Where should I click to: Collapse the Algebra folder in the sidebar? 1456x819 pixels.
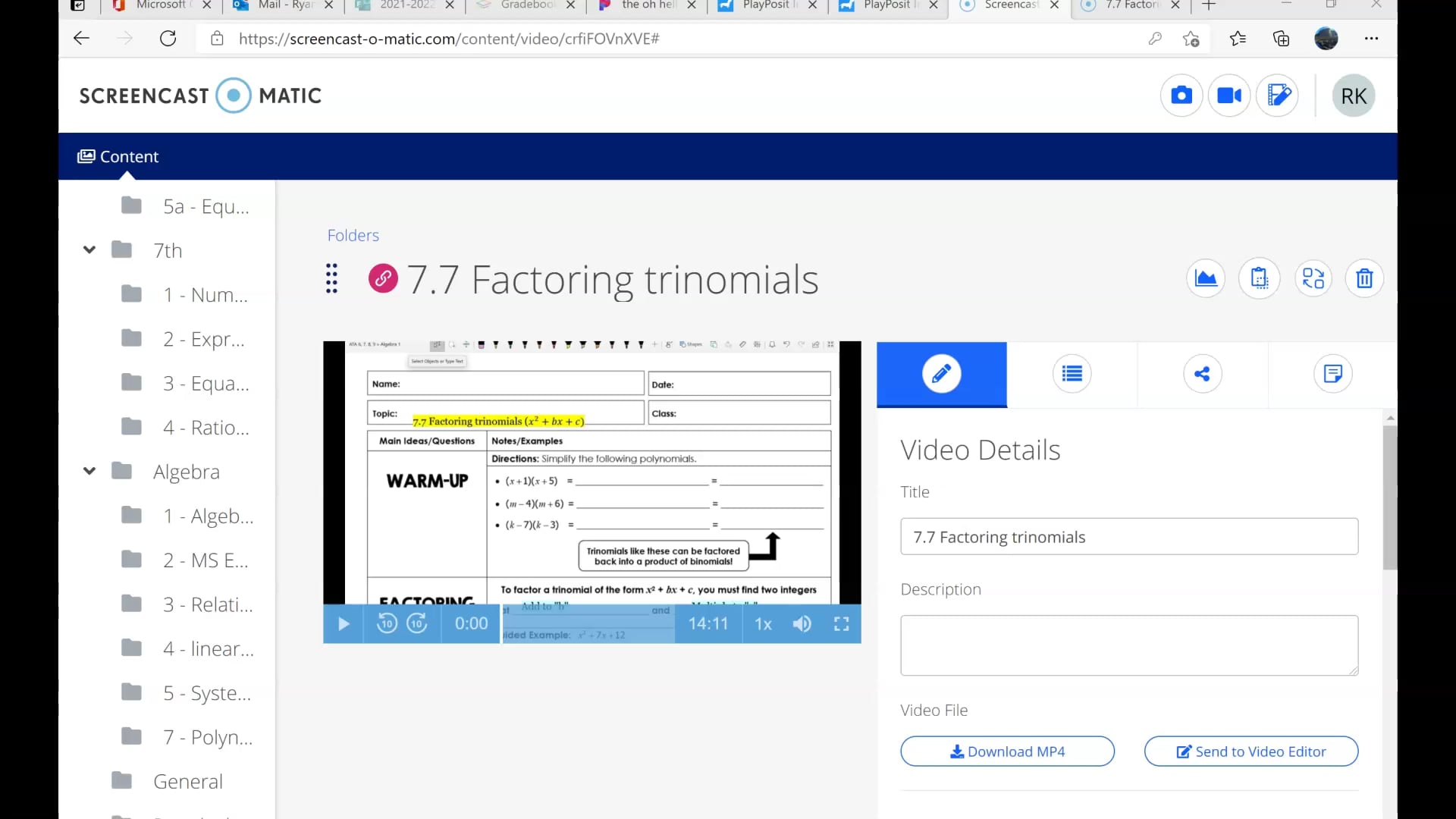coord(89,471)
